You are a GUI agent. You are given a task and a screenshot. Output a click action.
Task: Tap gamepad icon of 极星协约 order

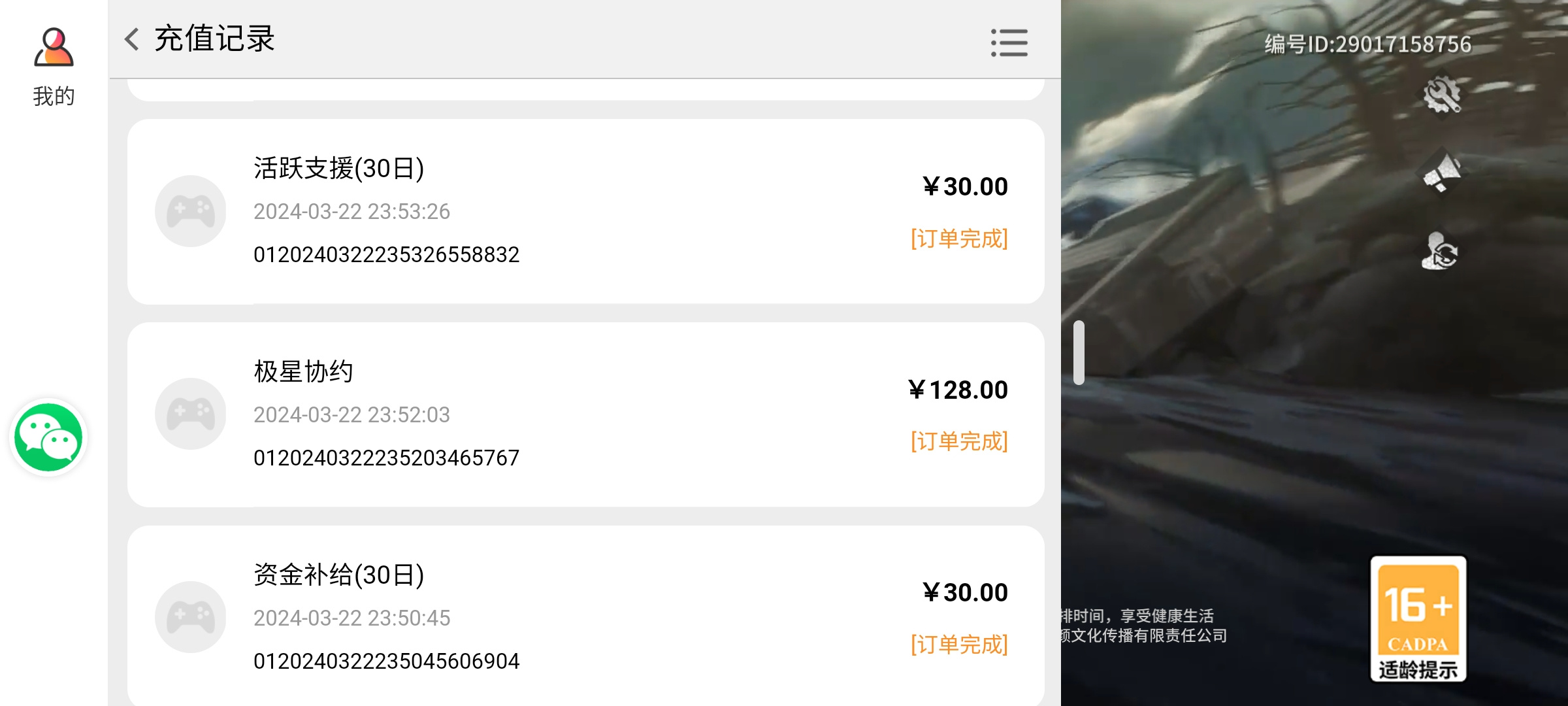pyautogui.click(x=191, y=414)
